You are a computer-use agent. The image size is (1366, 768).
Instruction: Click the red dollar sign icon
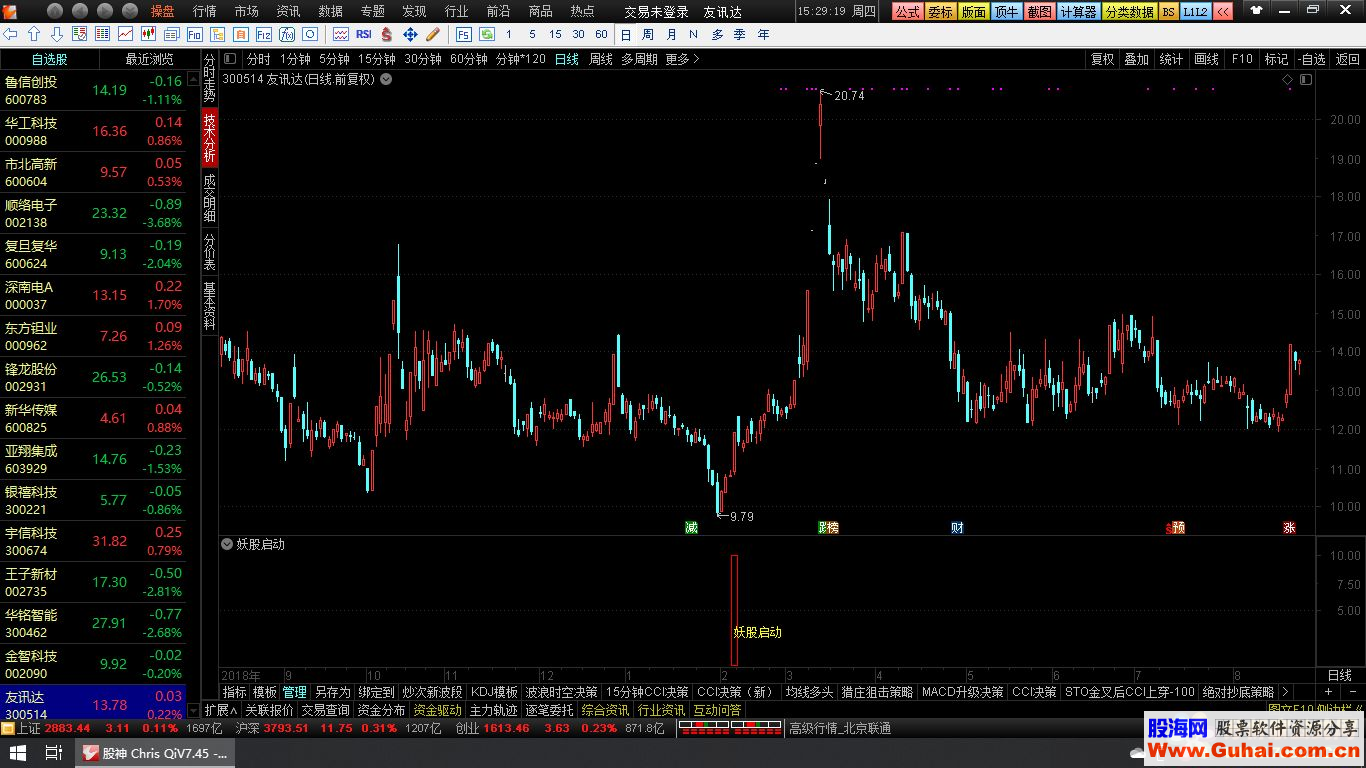point(386,34)
